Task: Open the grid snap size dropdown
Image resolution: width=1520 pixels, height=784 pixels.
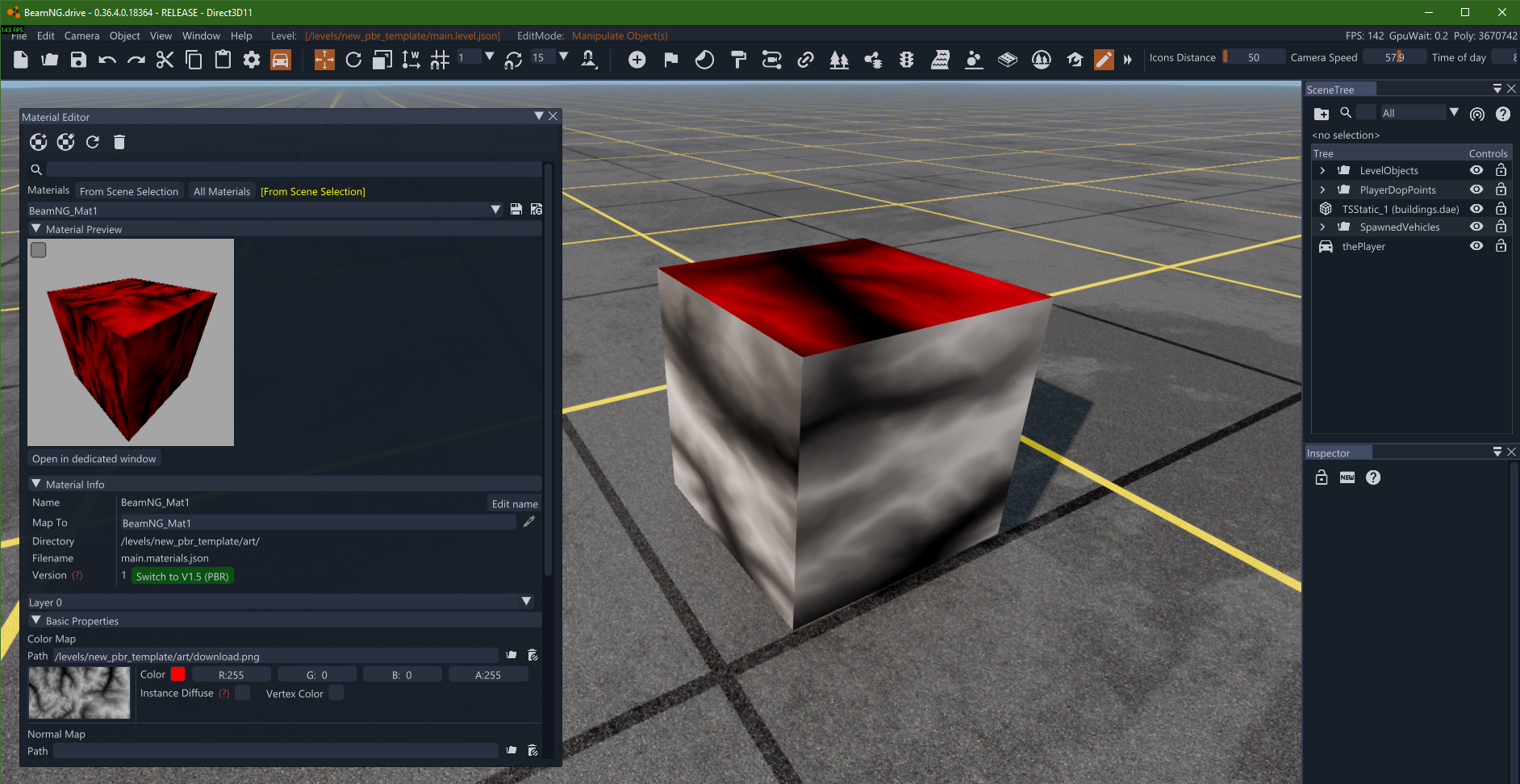Action: click(489, 56)
